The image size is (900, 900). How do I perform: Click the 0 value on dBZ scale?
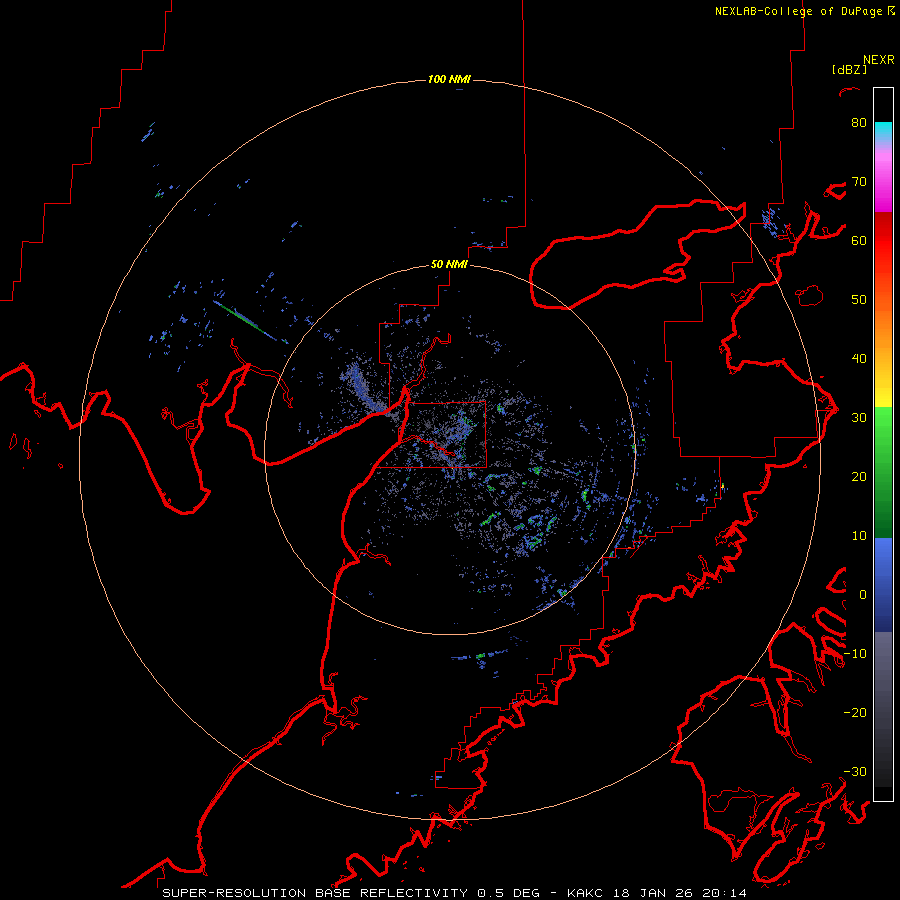(863, 595)
